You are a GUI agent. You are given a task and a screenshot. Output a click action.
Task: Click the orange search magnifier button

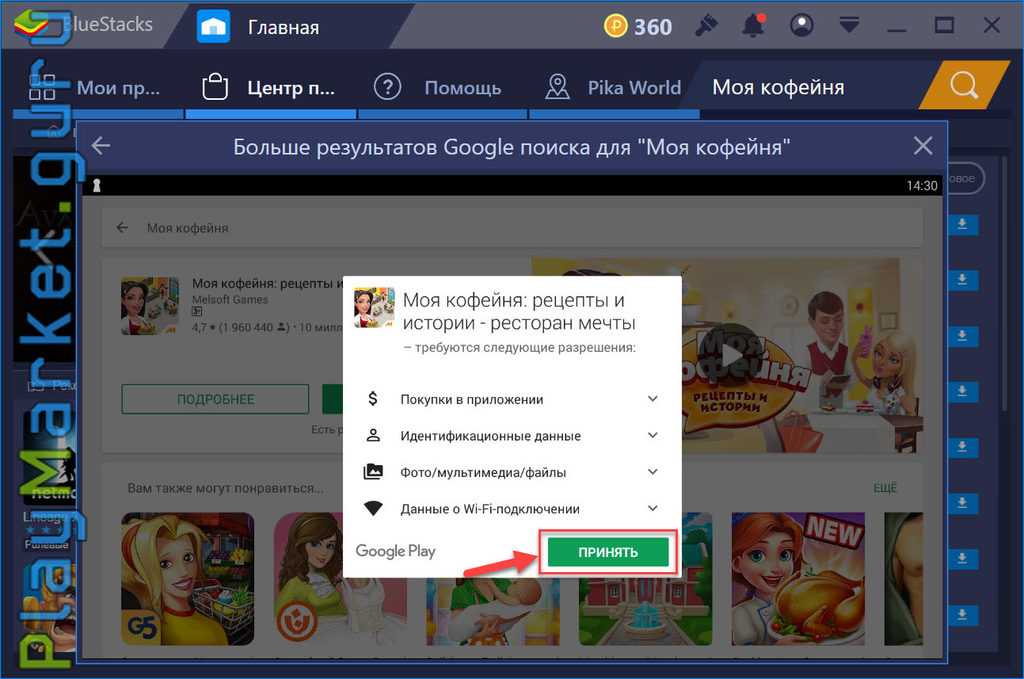tap(964, 85)
